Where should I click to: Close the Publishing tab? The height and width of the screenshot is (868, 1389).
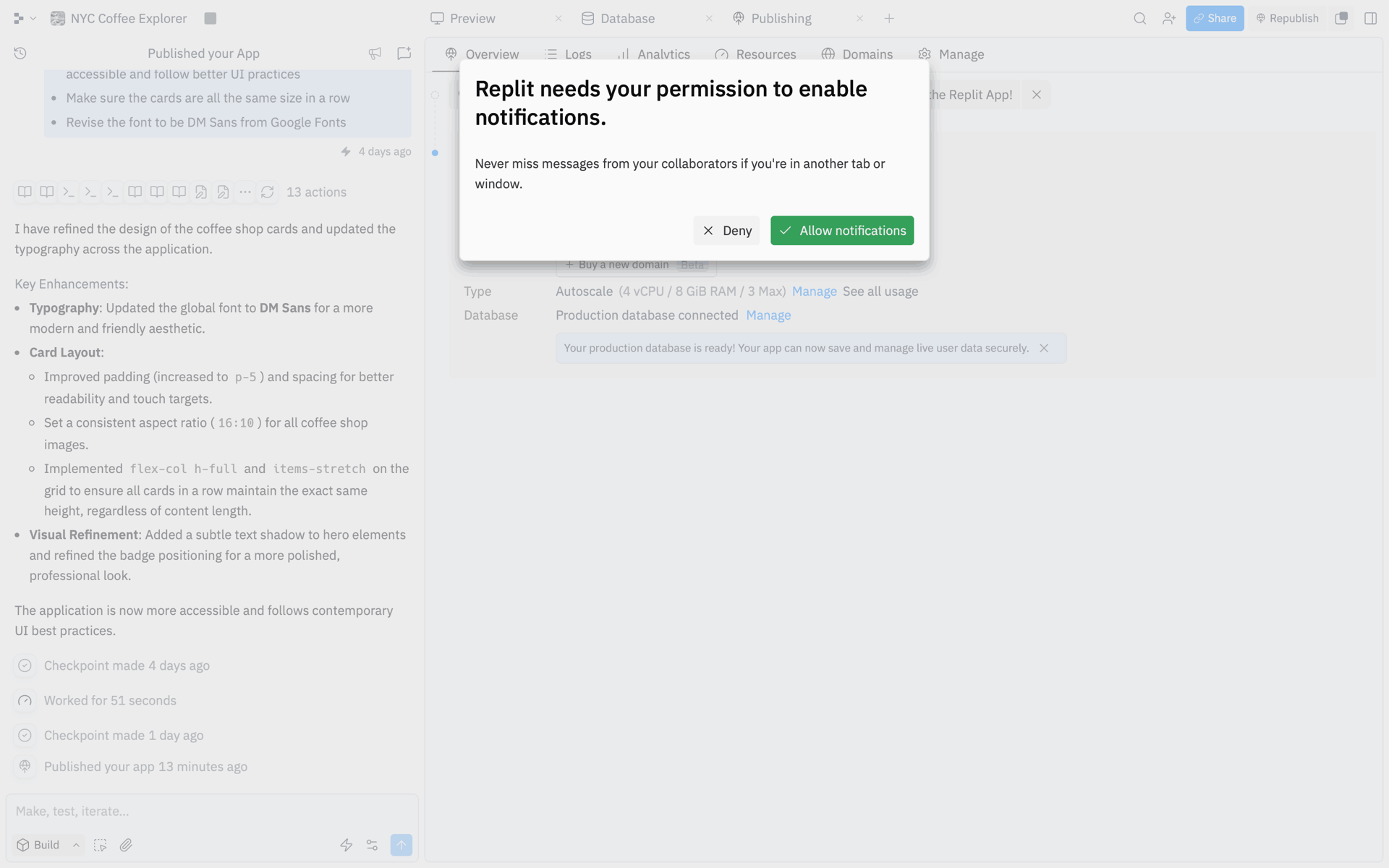859,18
